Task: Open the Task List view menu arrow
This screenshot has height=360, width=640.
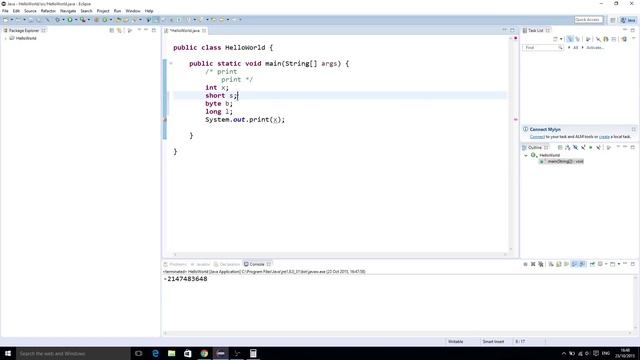Action: pyautogui.click(x=634, y=39)
